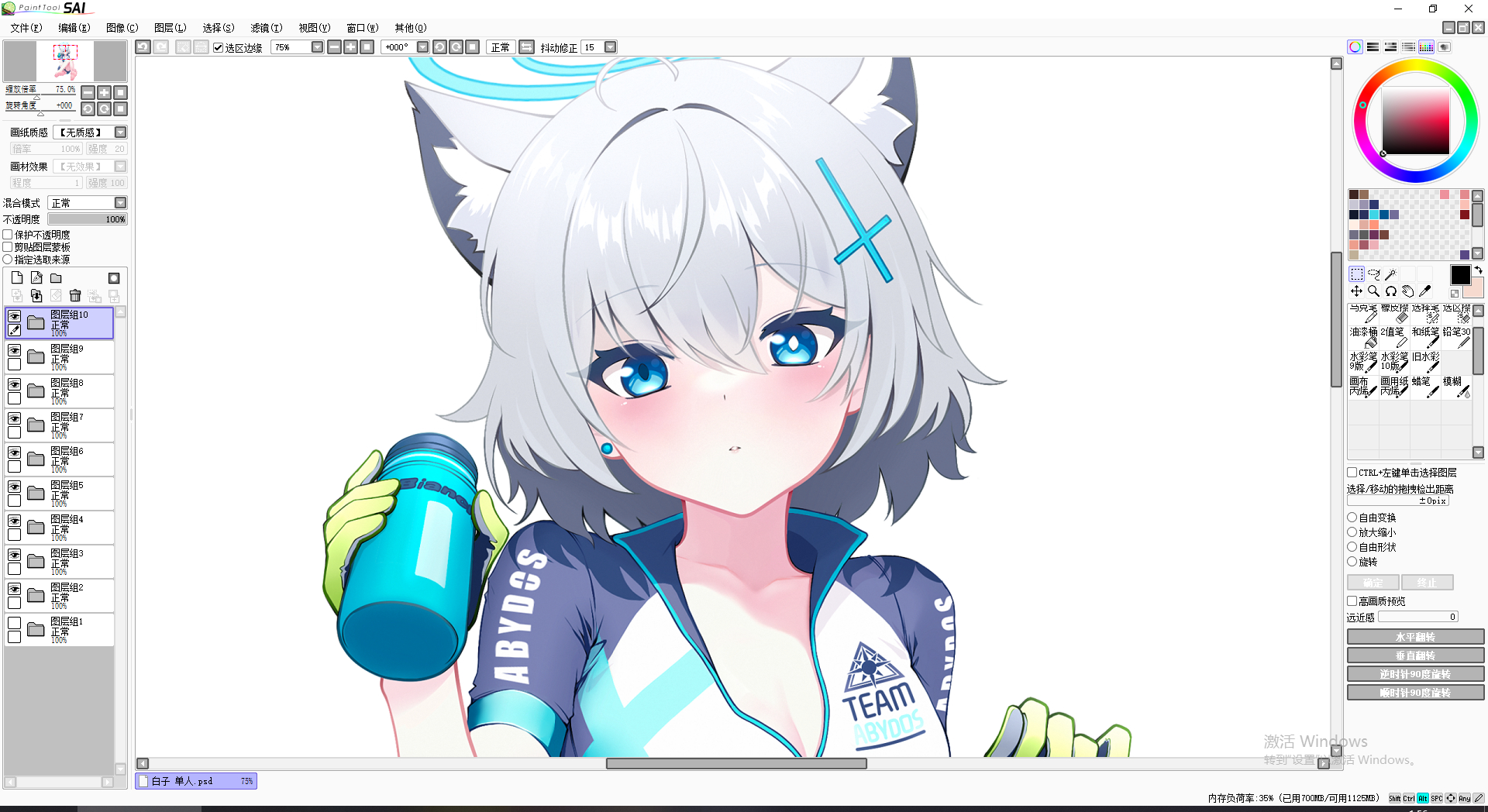This screenshot has width=1488, height=812.
Task: Open the 75% zoom level dropdown
Action: 317,47
